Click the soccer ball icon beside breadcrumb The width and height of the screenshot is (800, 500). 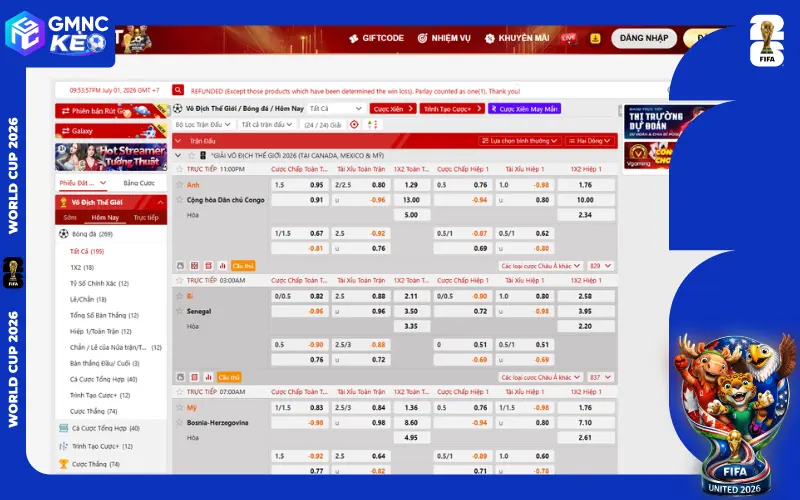(178, 108)
